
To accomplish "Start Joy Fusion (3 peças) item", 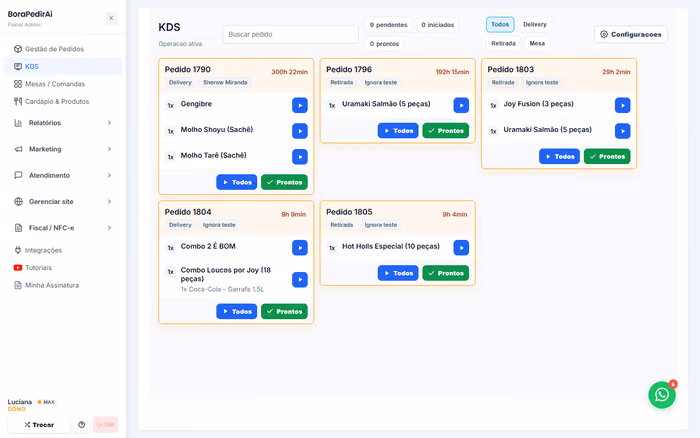I will (623, 105).
